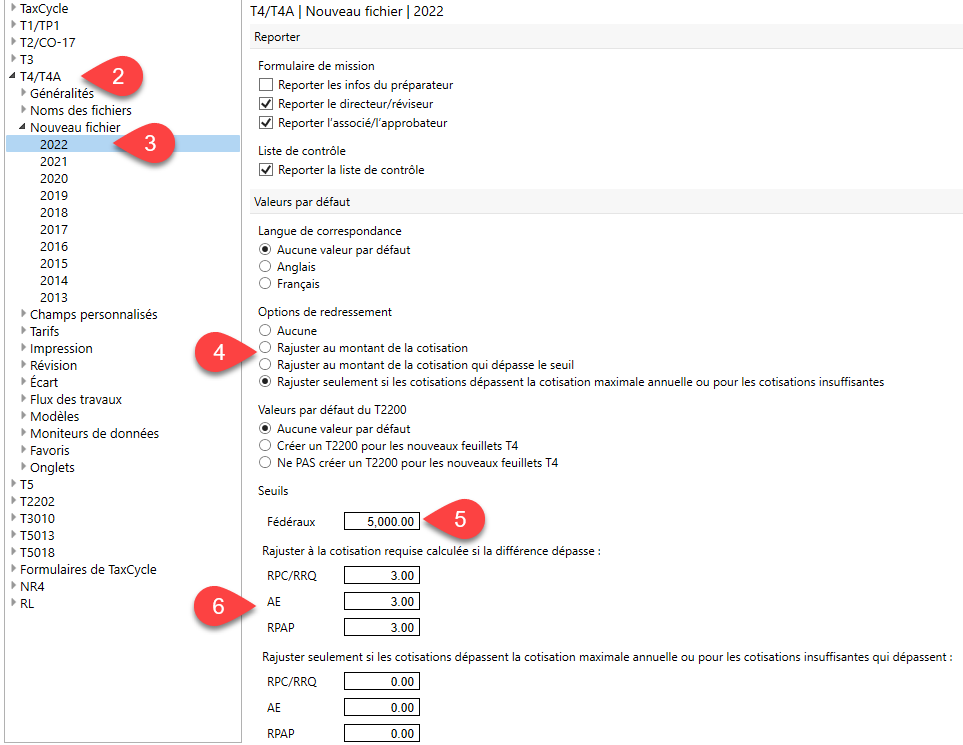The image size is (963, 745).
Task: Uncheck Reporter la liste de contrôle
Action: (x=266, y=170)
